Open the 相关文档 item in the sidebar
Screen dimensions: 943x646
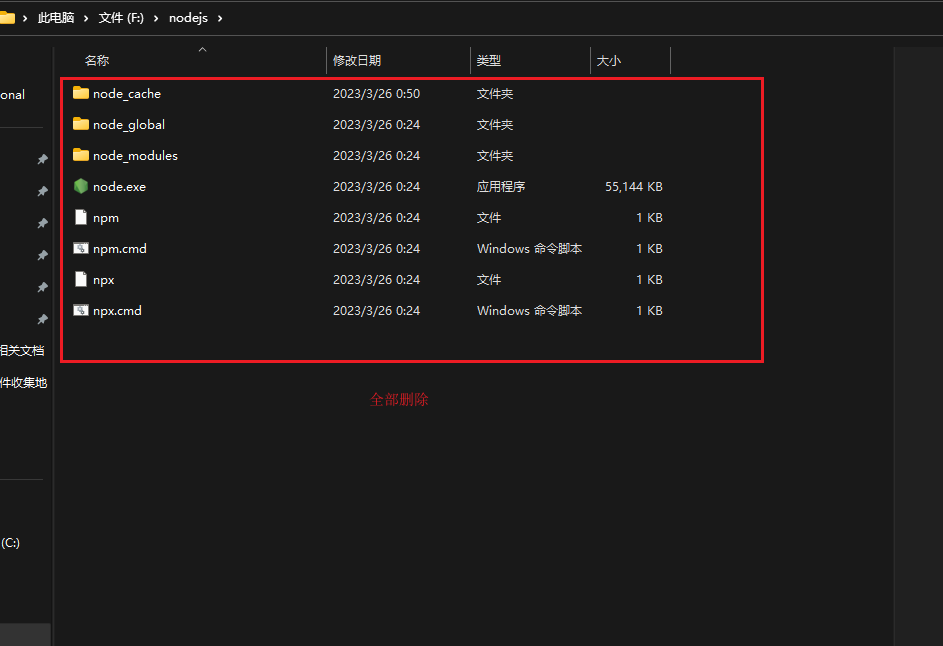click(x=22, y=350)
